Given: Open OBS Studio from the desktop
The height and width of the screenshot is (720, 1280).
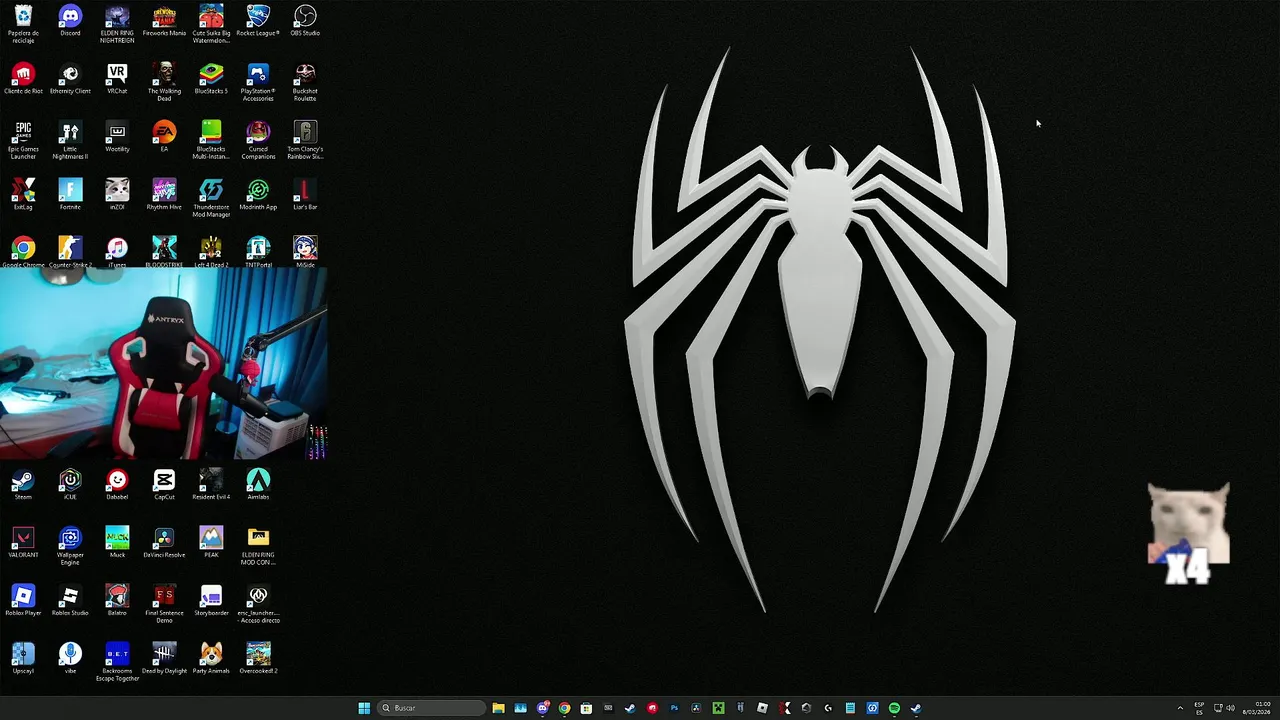Looking at the screenshot, I should point(305,21).
